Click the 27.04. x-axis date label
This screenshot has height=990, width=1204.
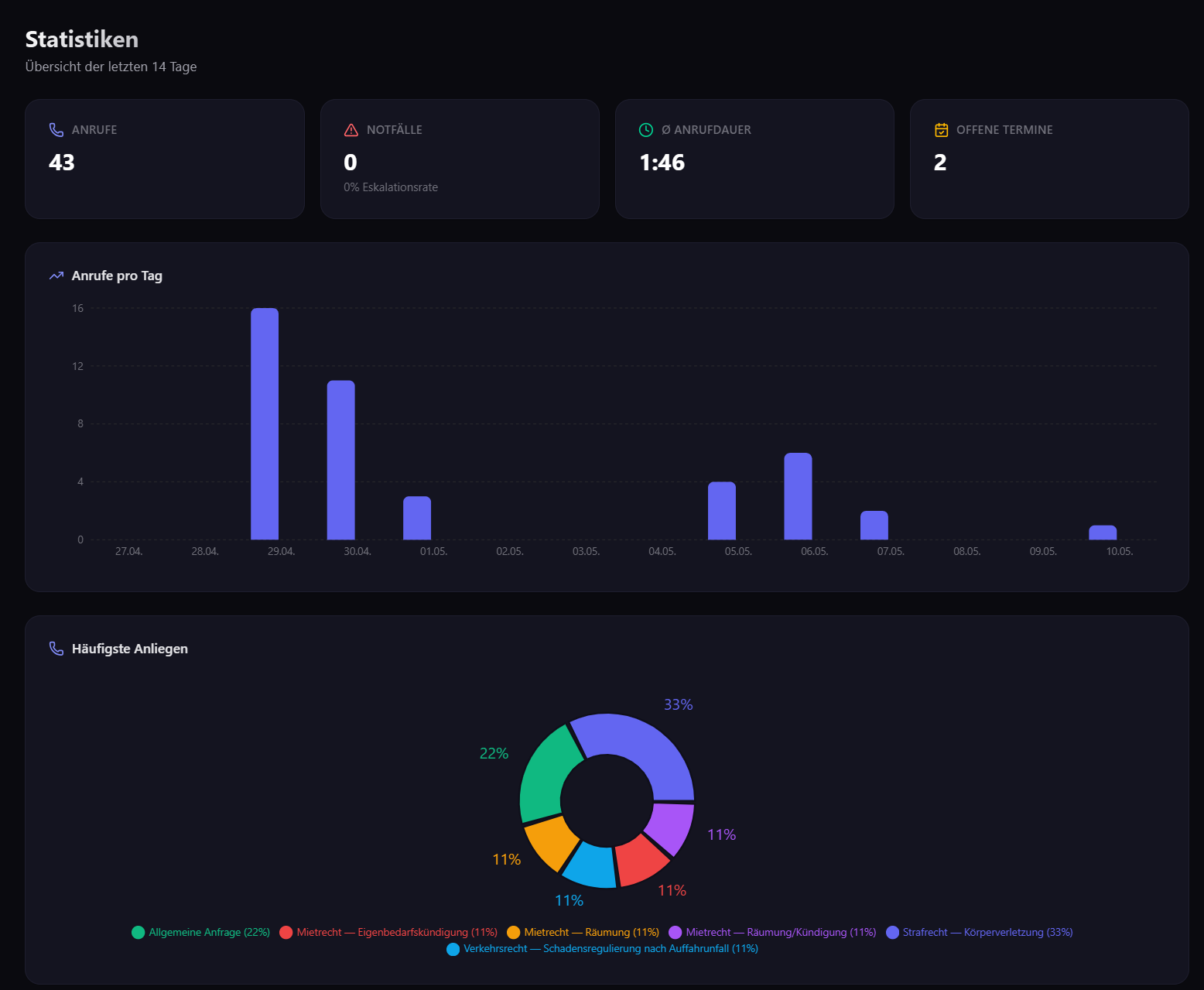[x=128, y=551]
